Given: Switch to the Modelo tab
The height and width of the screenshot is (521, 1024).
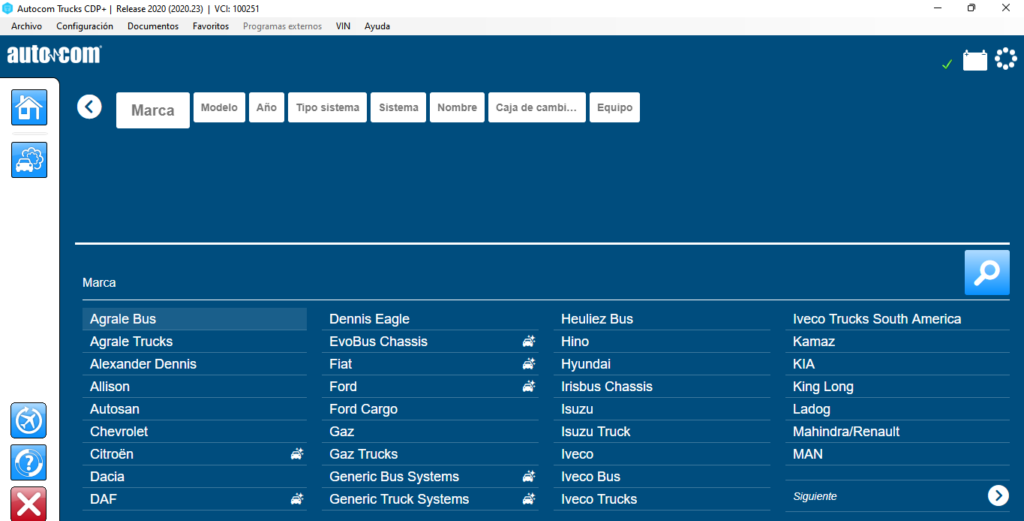Looking at the screenshot, I should [x=219, y=107].
